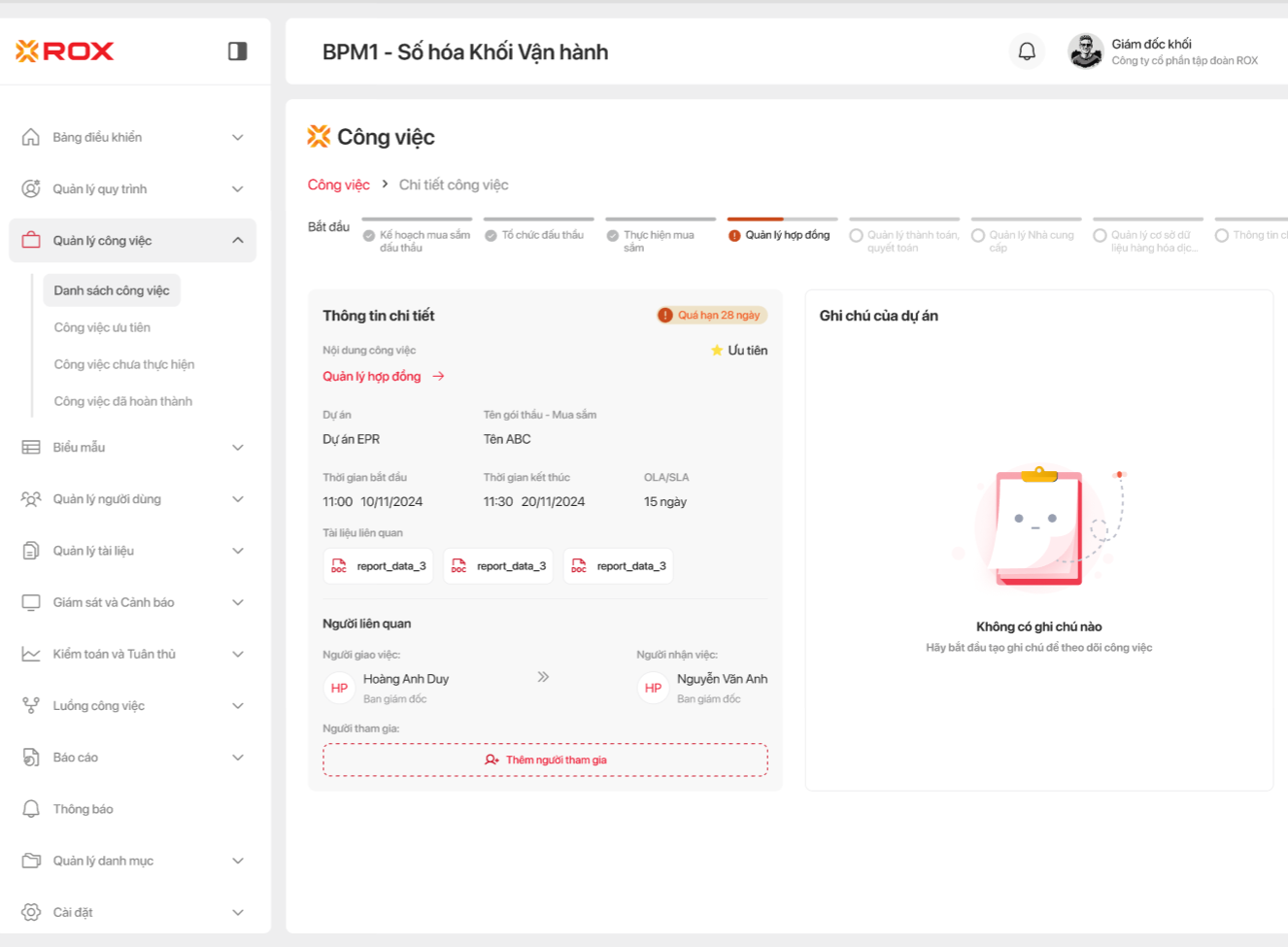Click the arrow icon beside Quản lý hợp đồng
1288x947 pixels.
pos(439,377)
